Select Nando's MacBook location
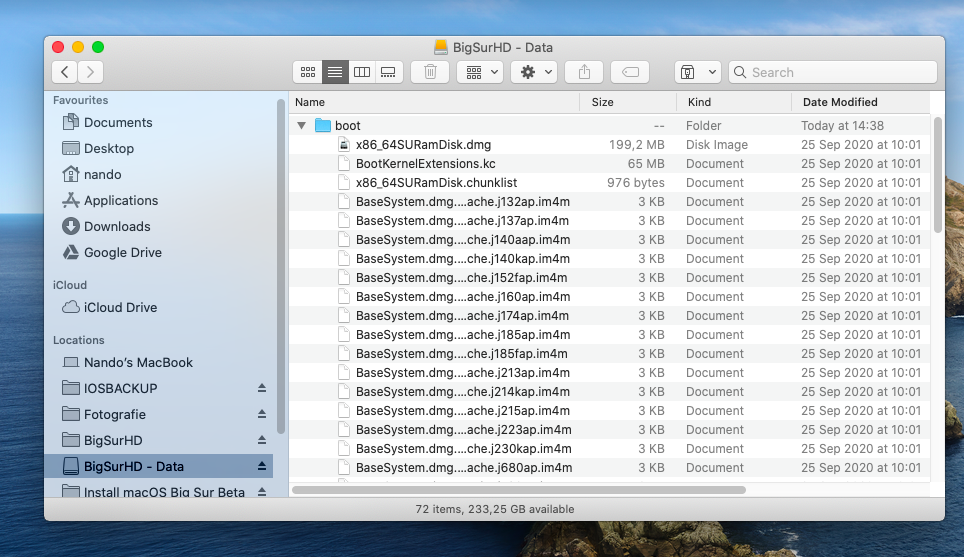Screen dimensions: 964x557 point(128,363)
